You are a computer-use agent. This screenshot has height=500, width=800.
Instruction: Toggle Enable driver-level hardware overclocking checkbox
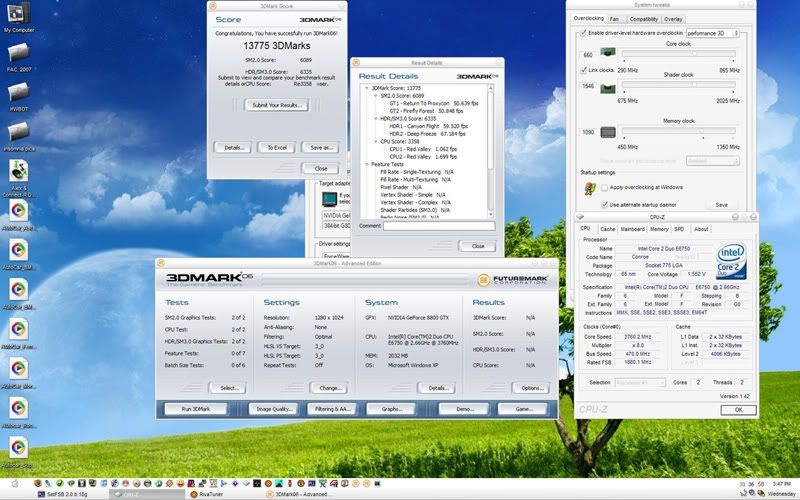585,32
